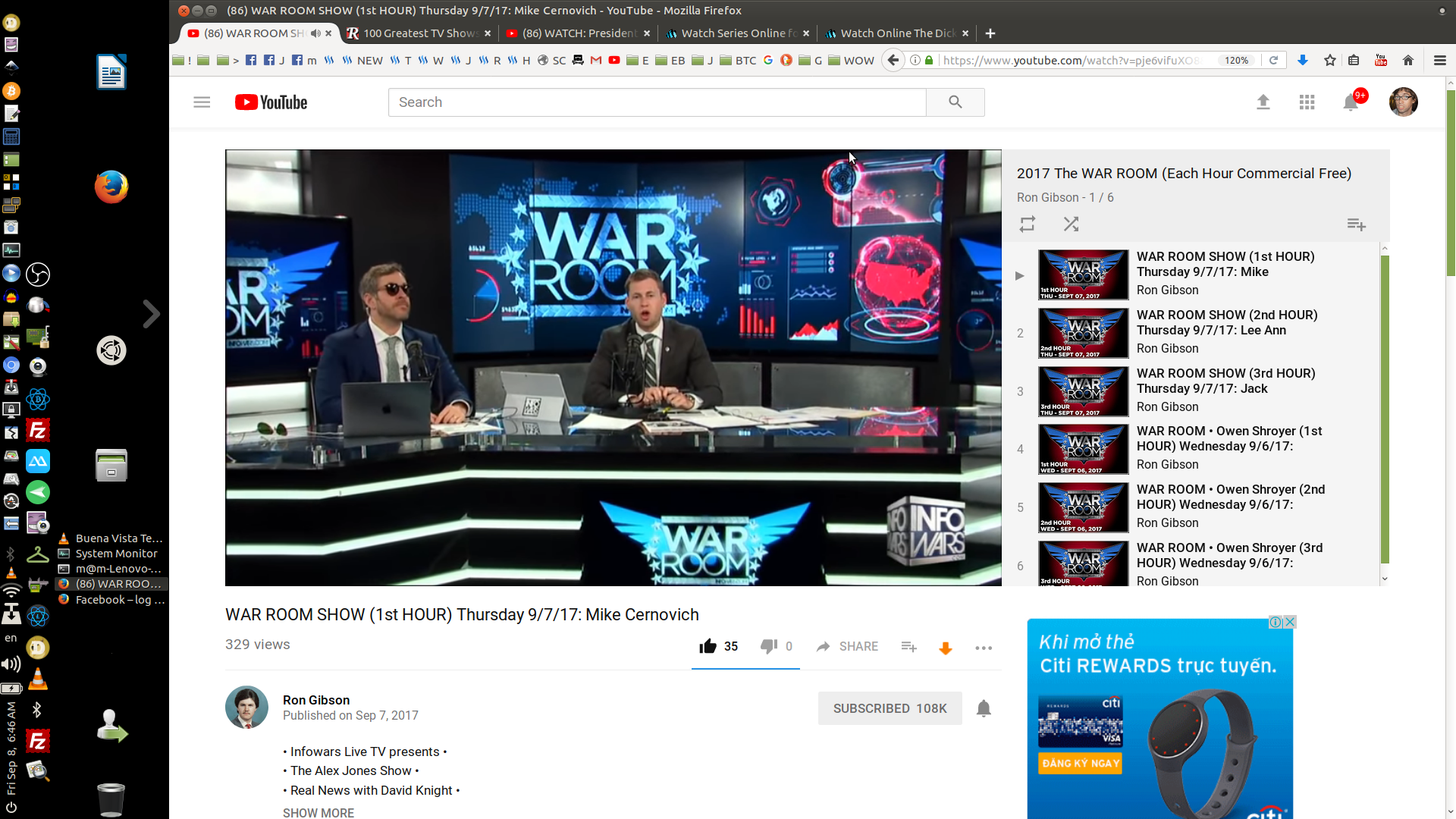The image size is (1456, 819).
Task: Expand description with SHOW MORE
Action: (x=318, y=812)
